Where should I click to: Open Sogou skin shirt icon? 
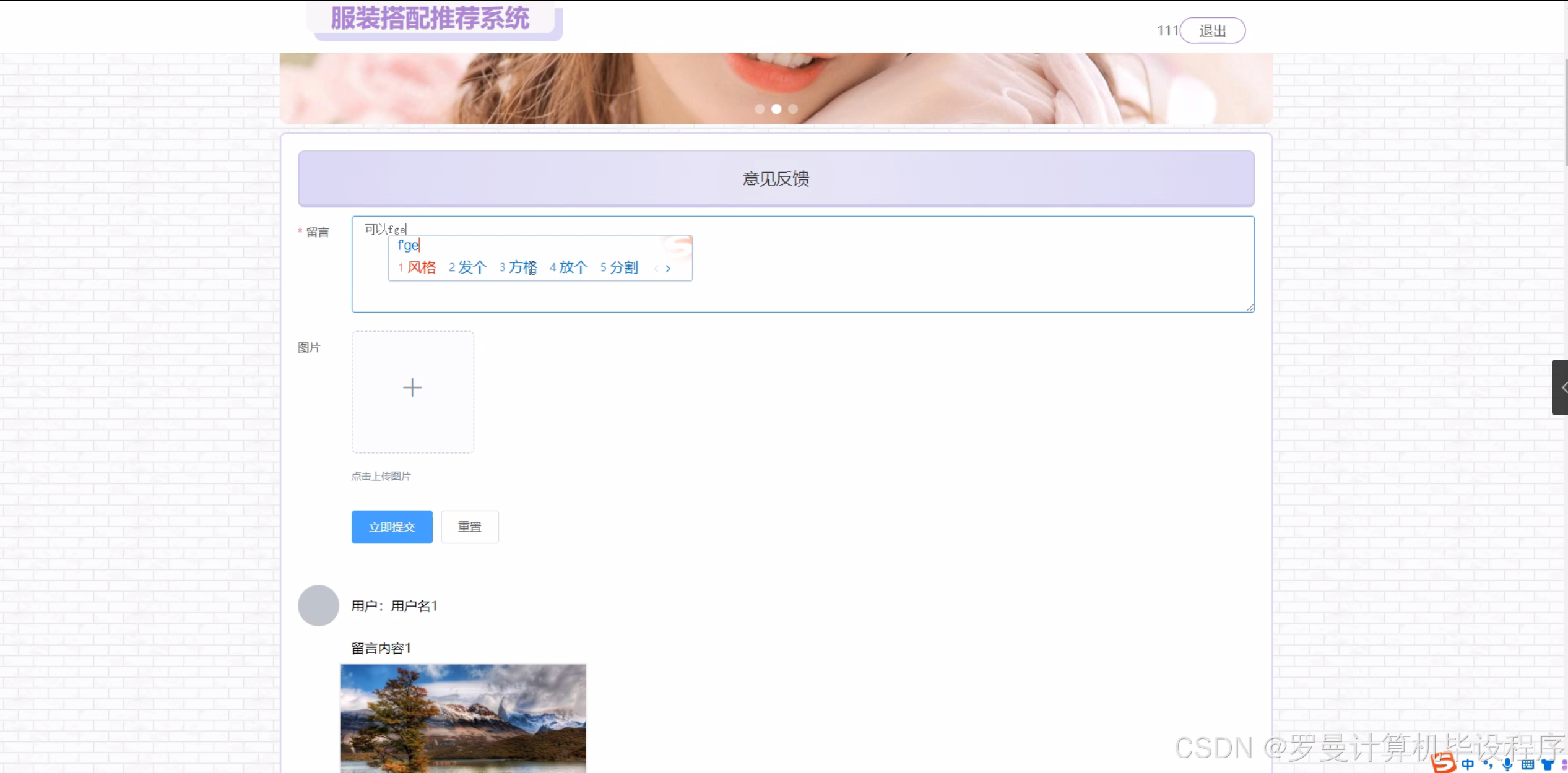pos(1548,764)
